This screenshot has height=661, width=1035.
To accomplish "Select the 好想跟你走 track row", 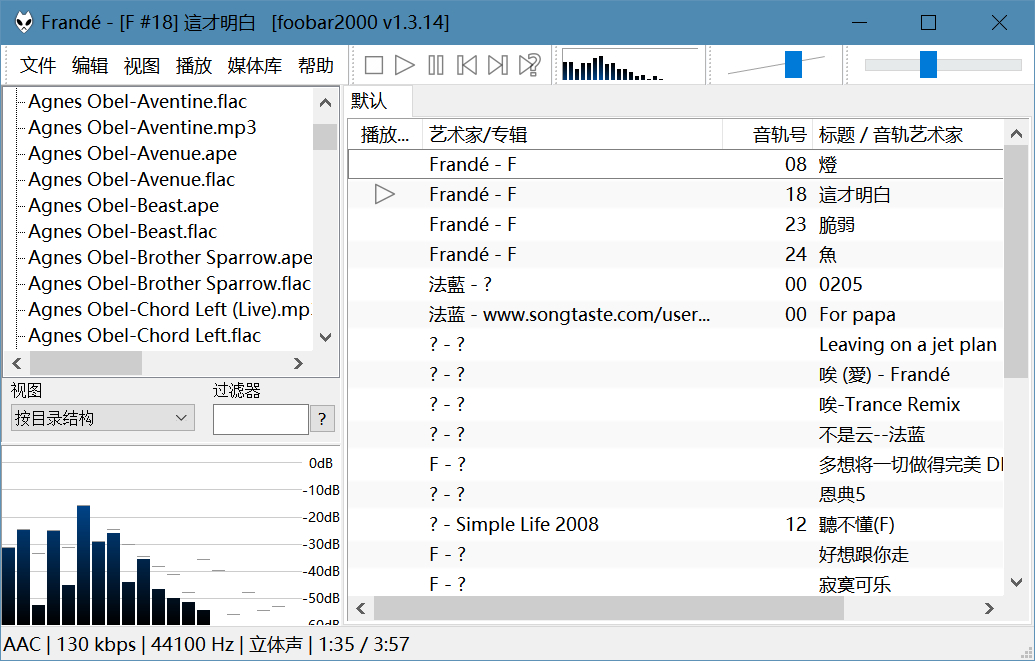I will [675, 554].
